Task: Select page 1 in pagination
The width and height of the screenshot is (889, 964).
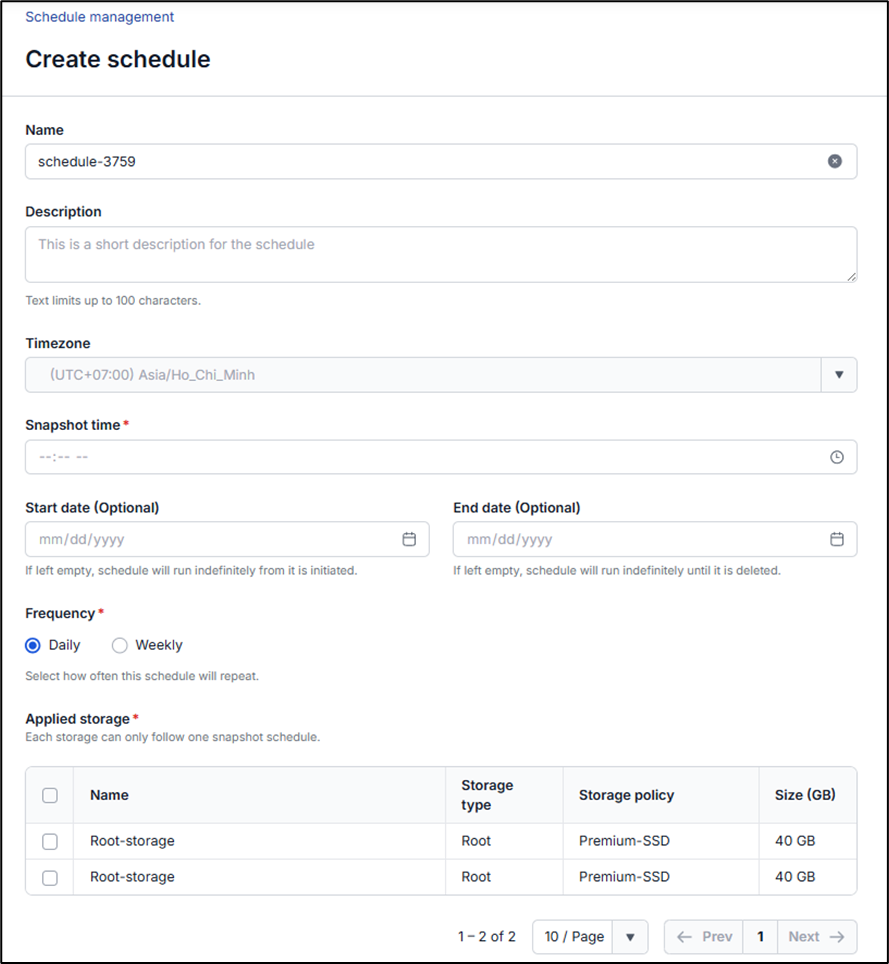Action: 760,937
